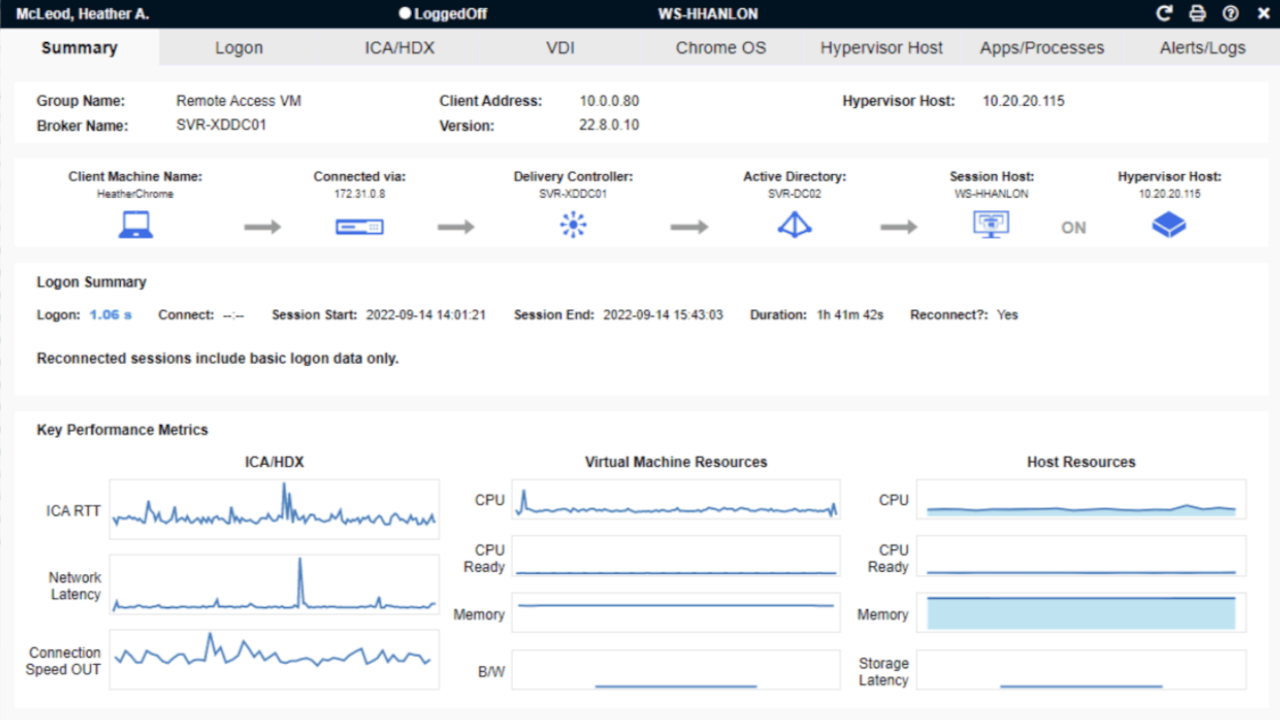Select the ICA RTT chart
The image size is (1280, 720).
tap(274, 511)
